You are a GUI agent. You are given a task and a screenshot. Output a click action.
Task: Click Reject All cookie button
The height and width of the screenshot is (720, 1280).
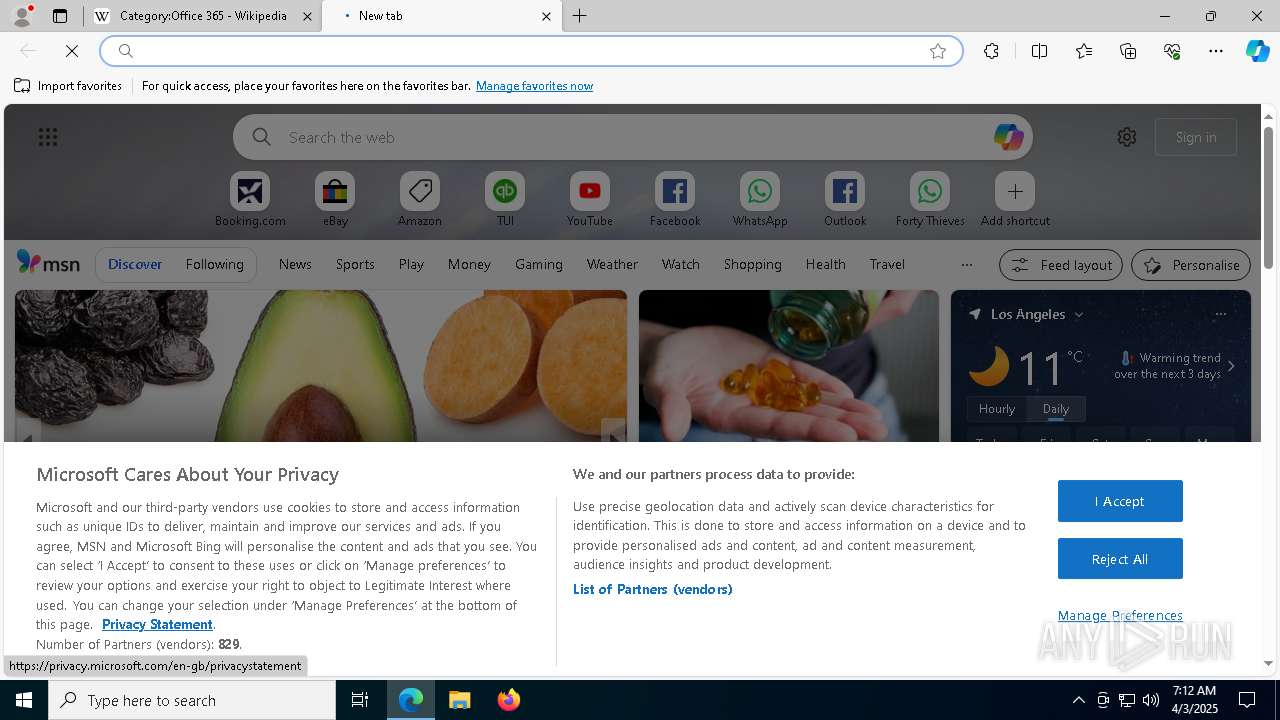(x=1120, y=559)
